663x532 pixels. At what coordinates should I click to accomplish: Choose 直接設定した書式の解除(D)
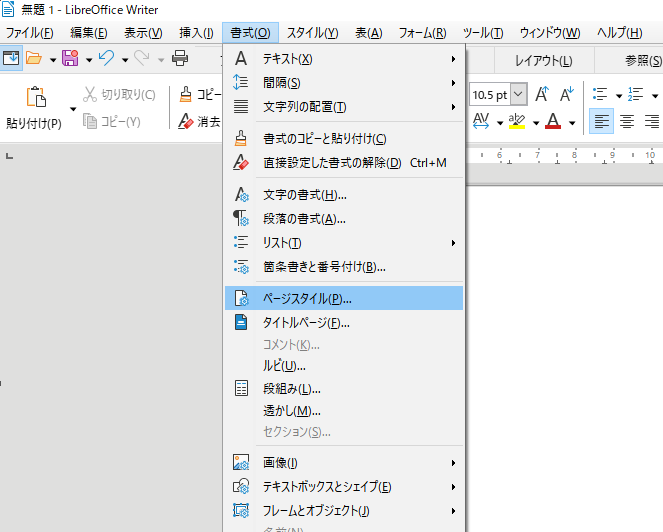click(344, 162)
